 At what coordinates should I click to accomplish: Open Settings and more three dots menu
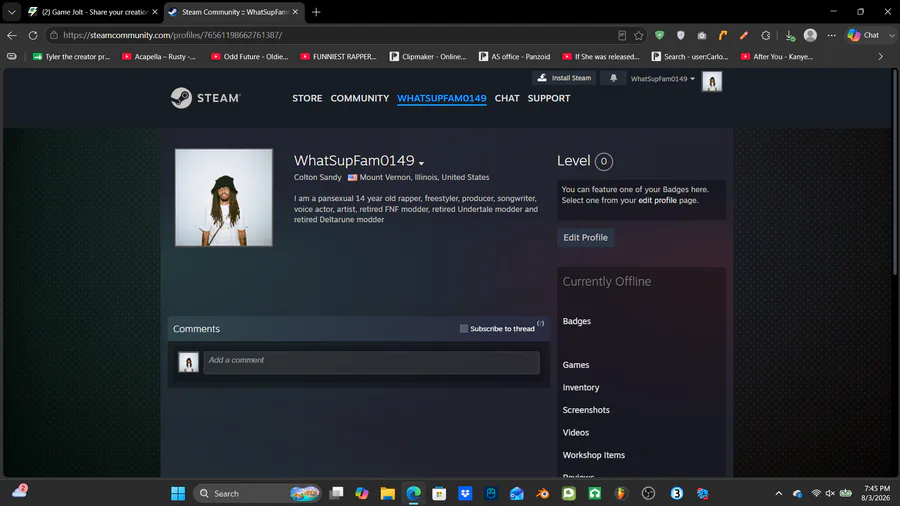(x=831, y=36)
